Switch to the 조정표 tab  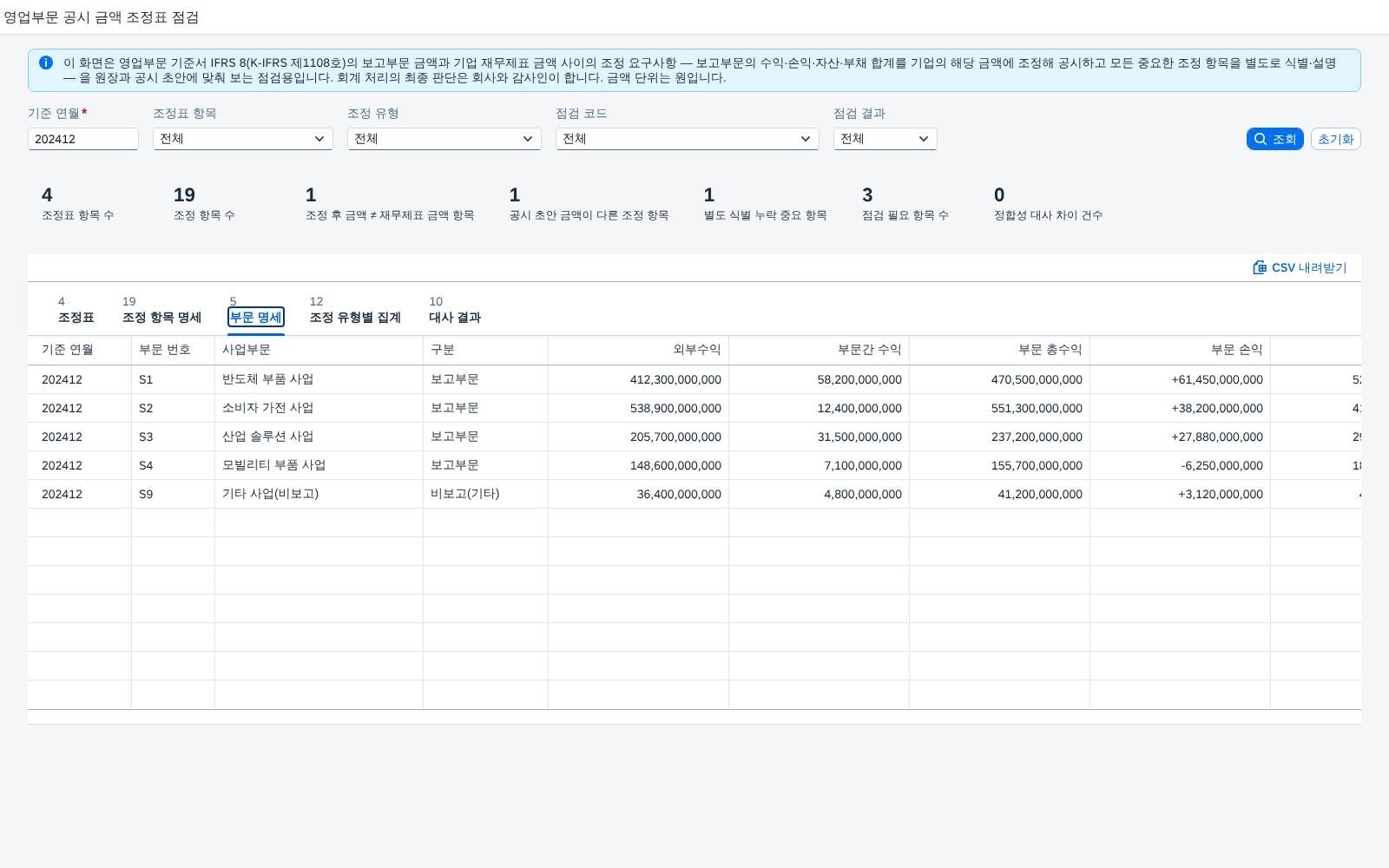tap(76, 310)
